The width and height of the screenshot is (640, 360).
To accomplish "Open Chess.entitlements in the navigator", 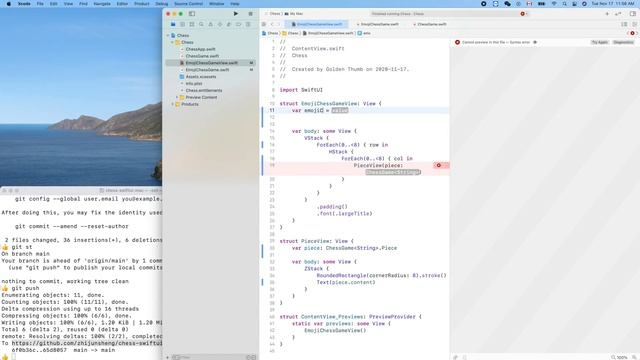I will [x=204, y=91].
